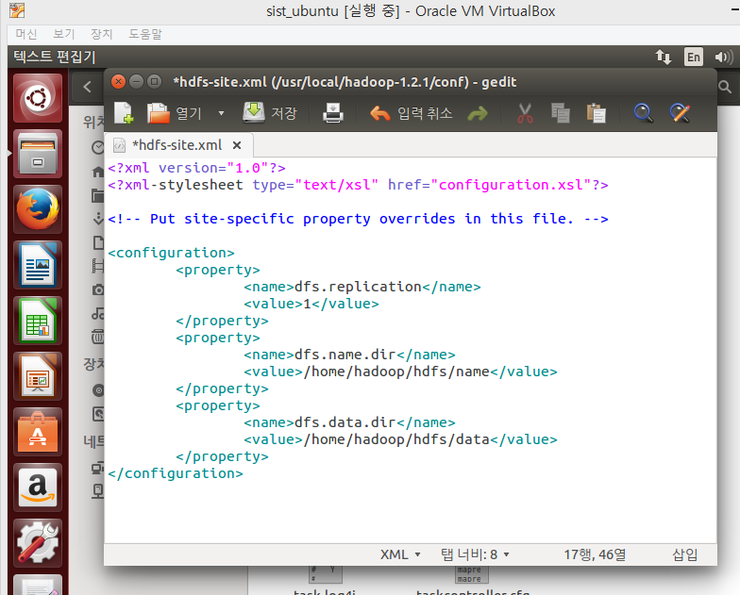The height and width of the screenshot is (595, 740).
Task: Click the print icon in toolbar
Action: point(333,113)
